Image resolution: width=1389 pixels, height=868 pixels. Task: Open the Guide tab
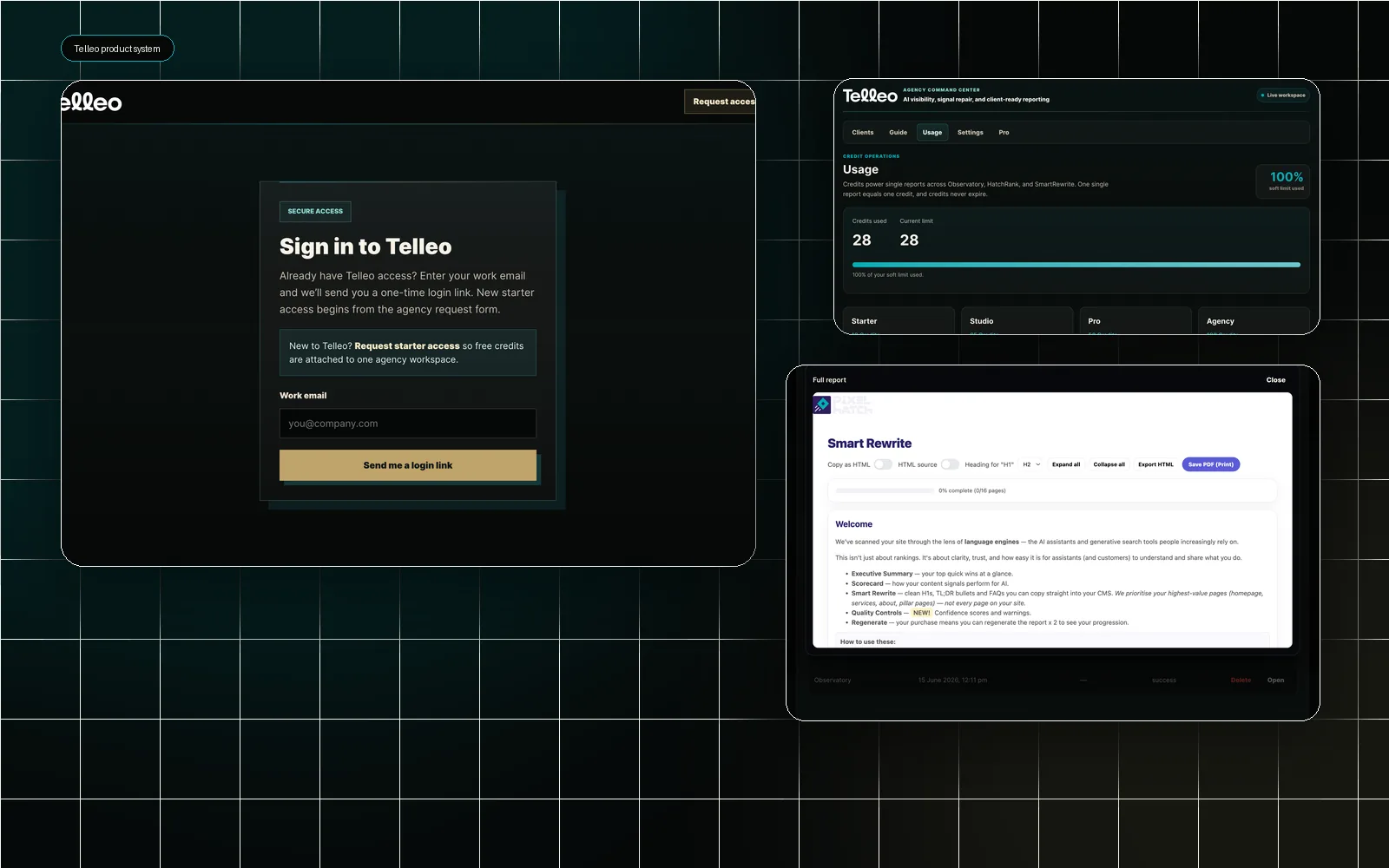899,133
